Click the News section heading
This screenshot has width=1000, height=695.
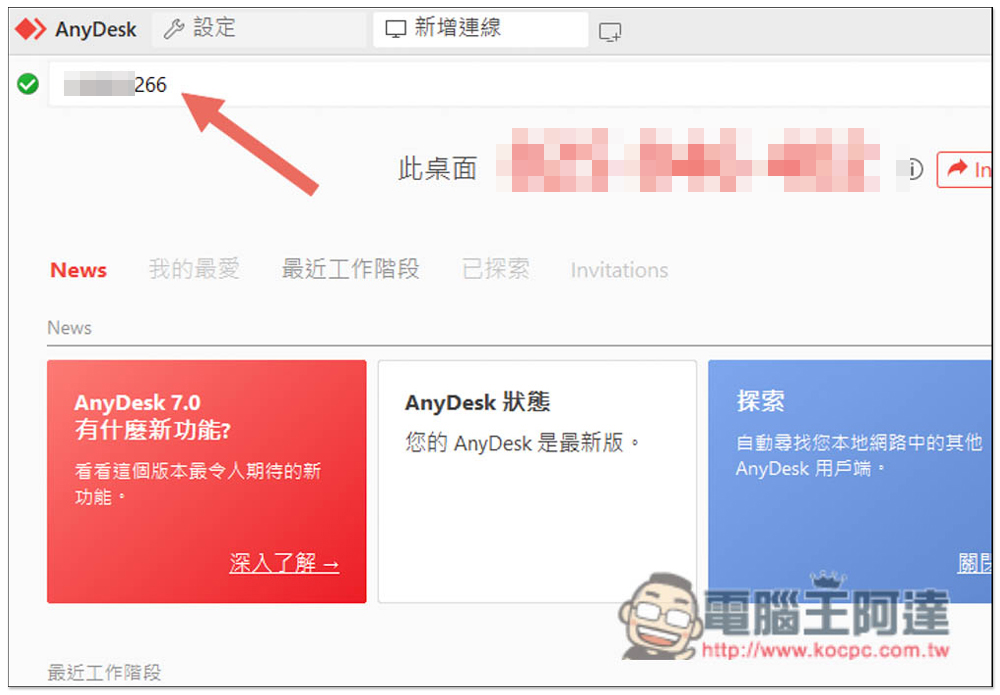click(x=70, y=328)
